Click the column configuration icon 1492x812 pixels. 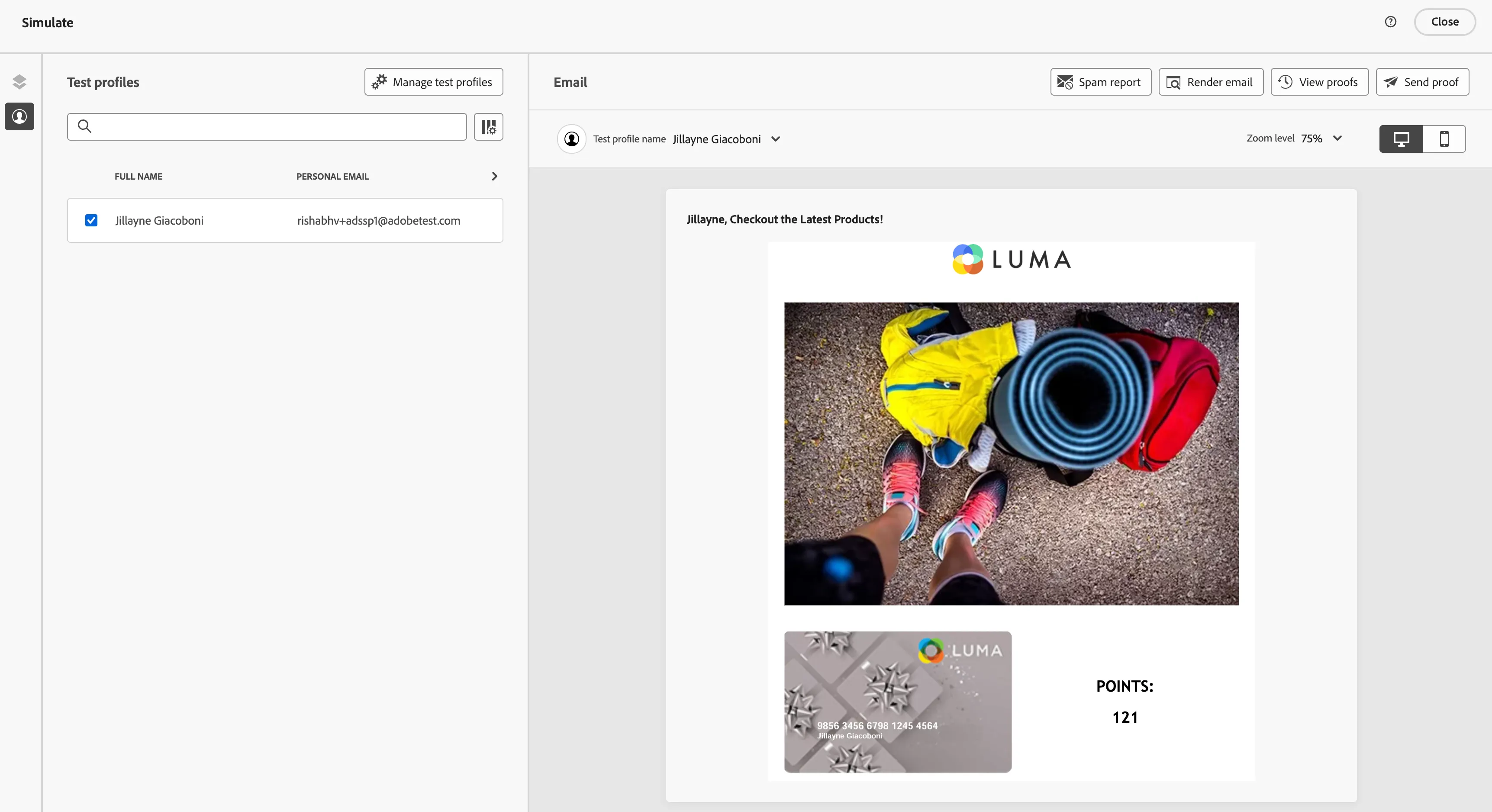coord(488,127)
